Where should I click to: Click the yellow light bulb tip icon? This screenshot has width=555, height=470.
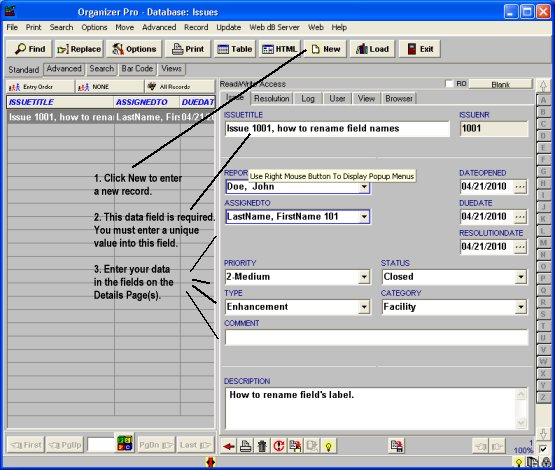point(328,446)
